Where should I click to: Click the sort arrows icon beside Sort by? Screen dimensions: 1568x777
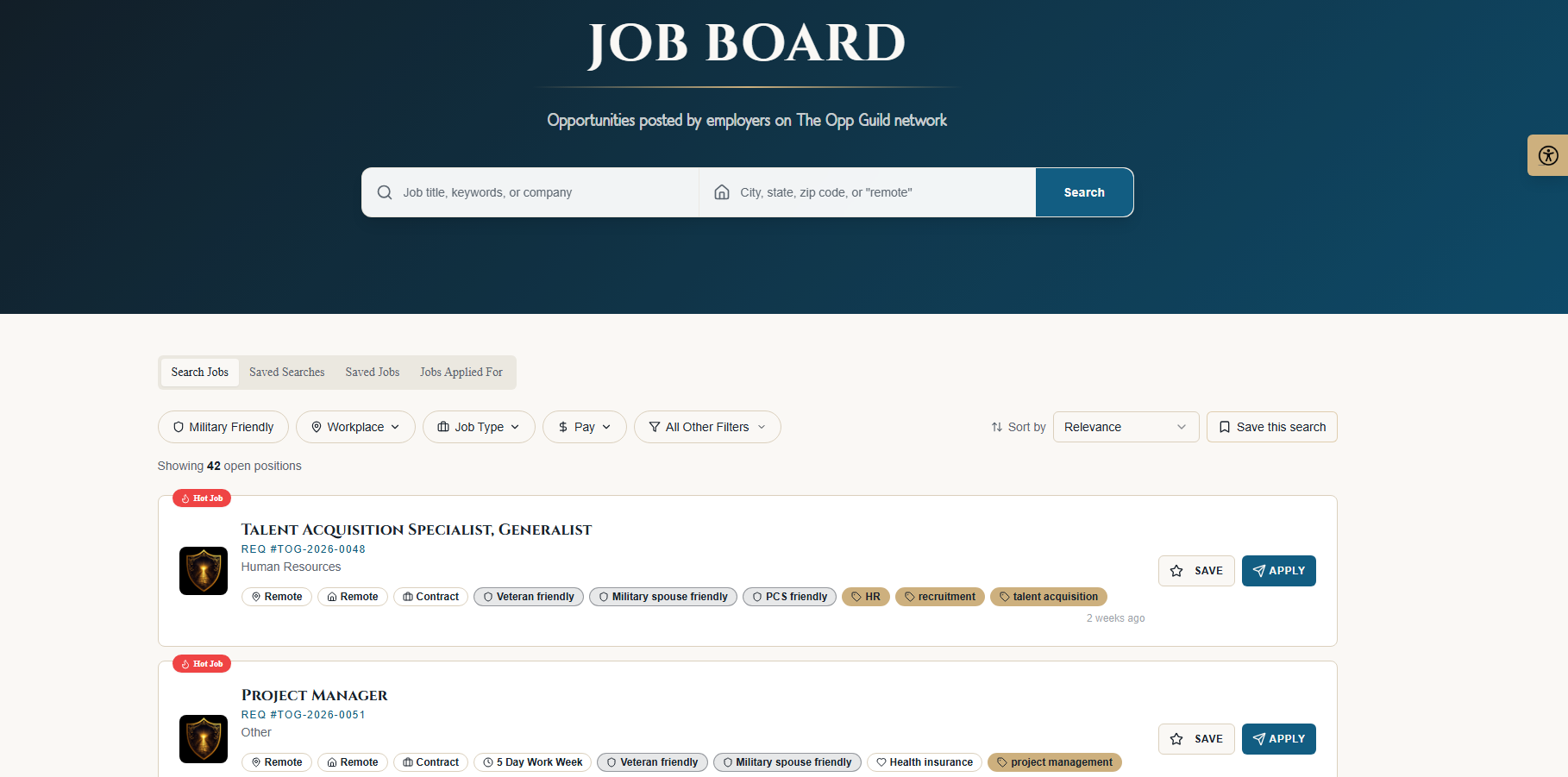tap(997, 427)
